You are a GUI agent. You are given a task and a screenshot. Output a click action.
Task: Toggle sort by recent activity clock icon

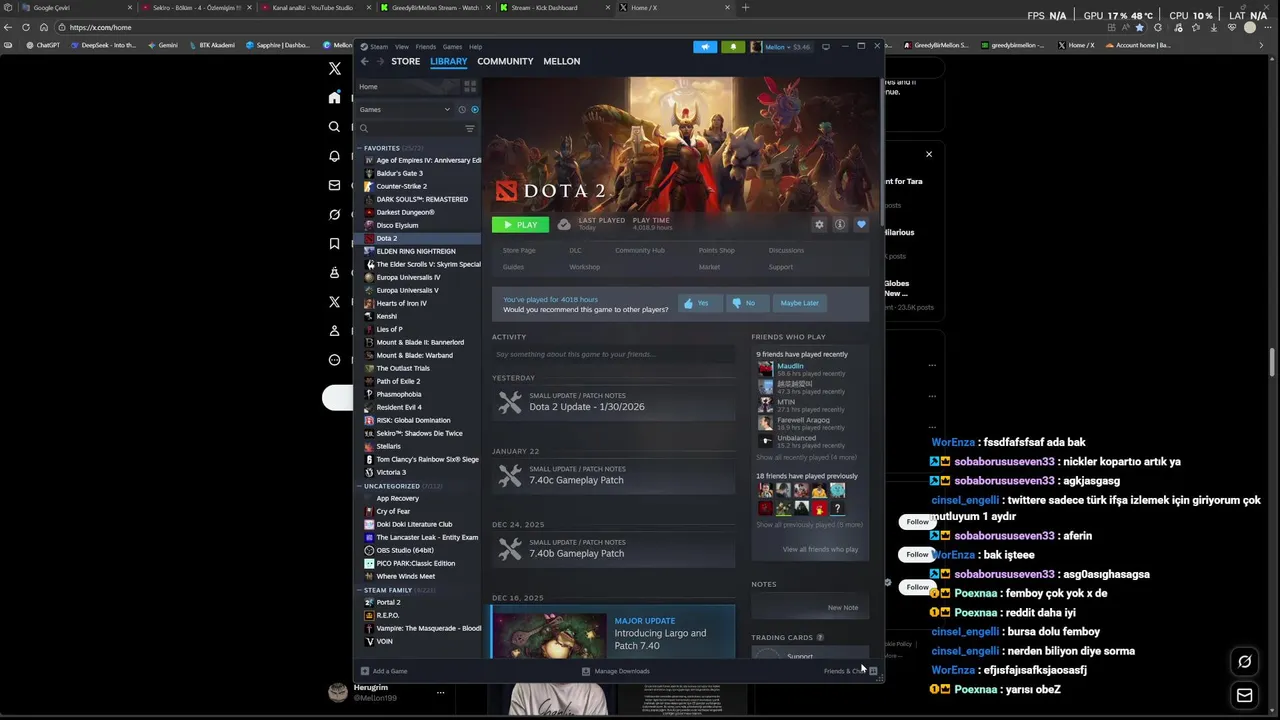(x=462, y=109)
